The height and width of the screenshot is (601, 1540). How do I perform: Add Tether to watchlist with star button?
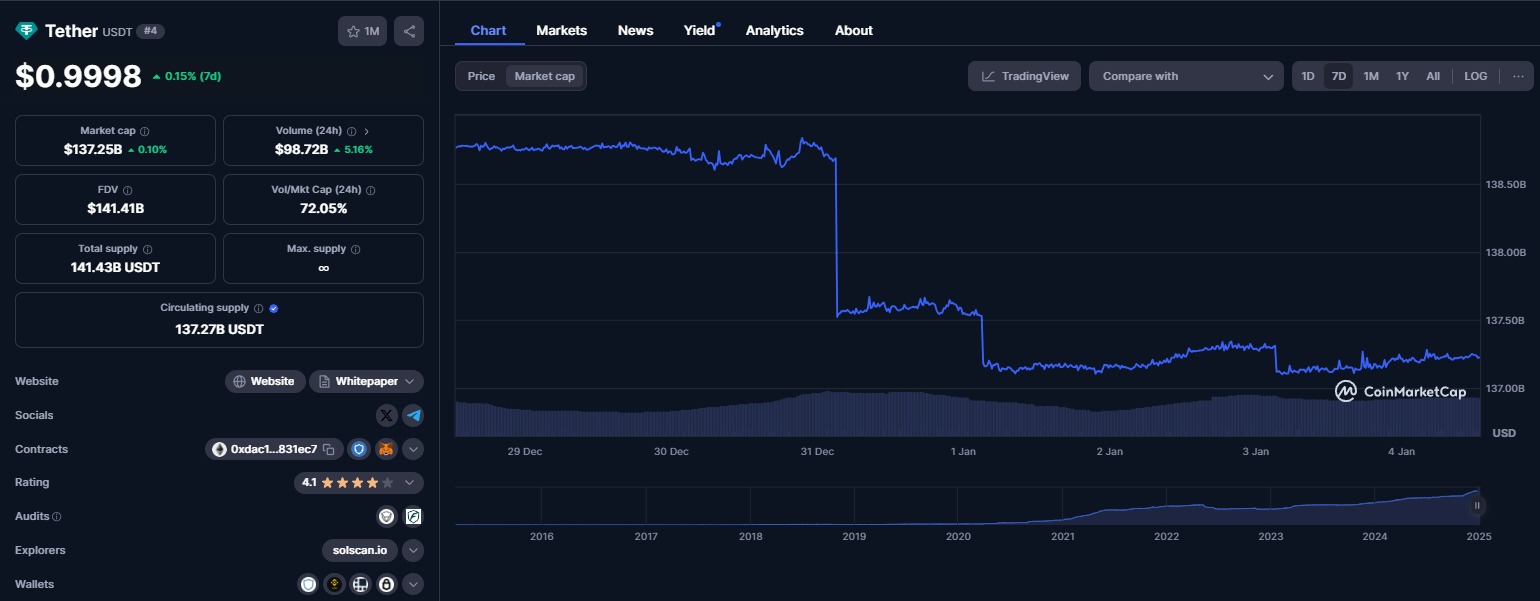pyautogui.click(x=362, y=31)
